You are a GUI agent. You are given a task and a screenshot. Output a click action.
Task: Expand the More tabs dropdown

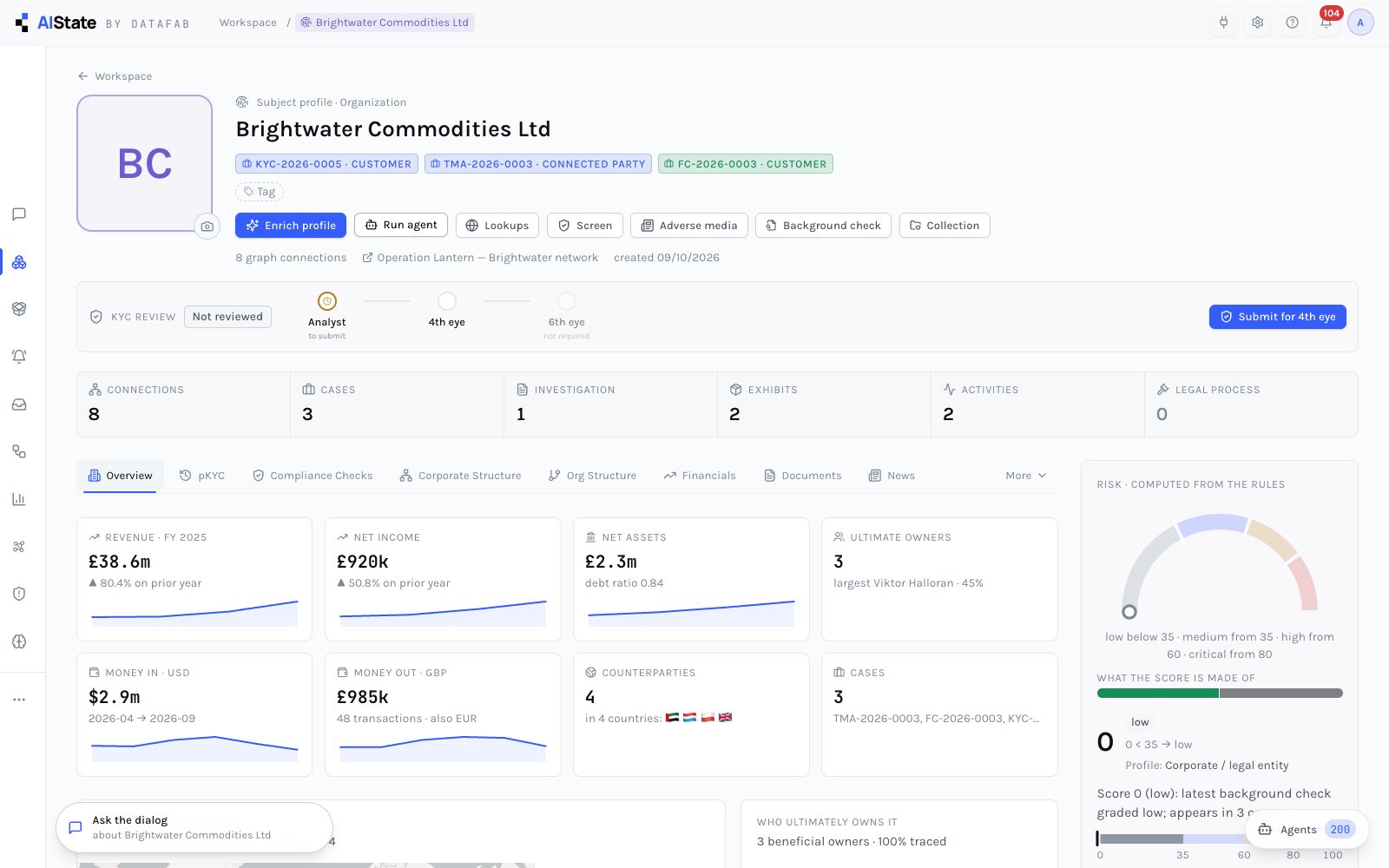(1026, 476)
